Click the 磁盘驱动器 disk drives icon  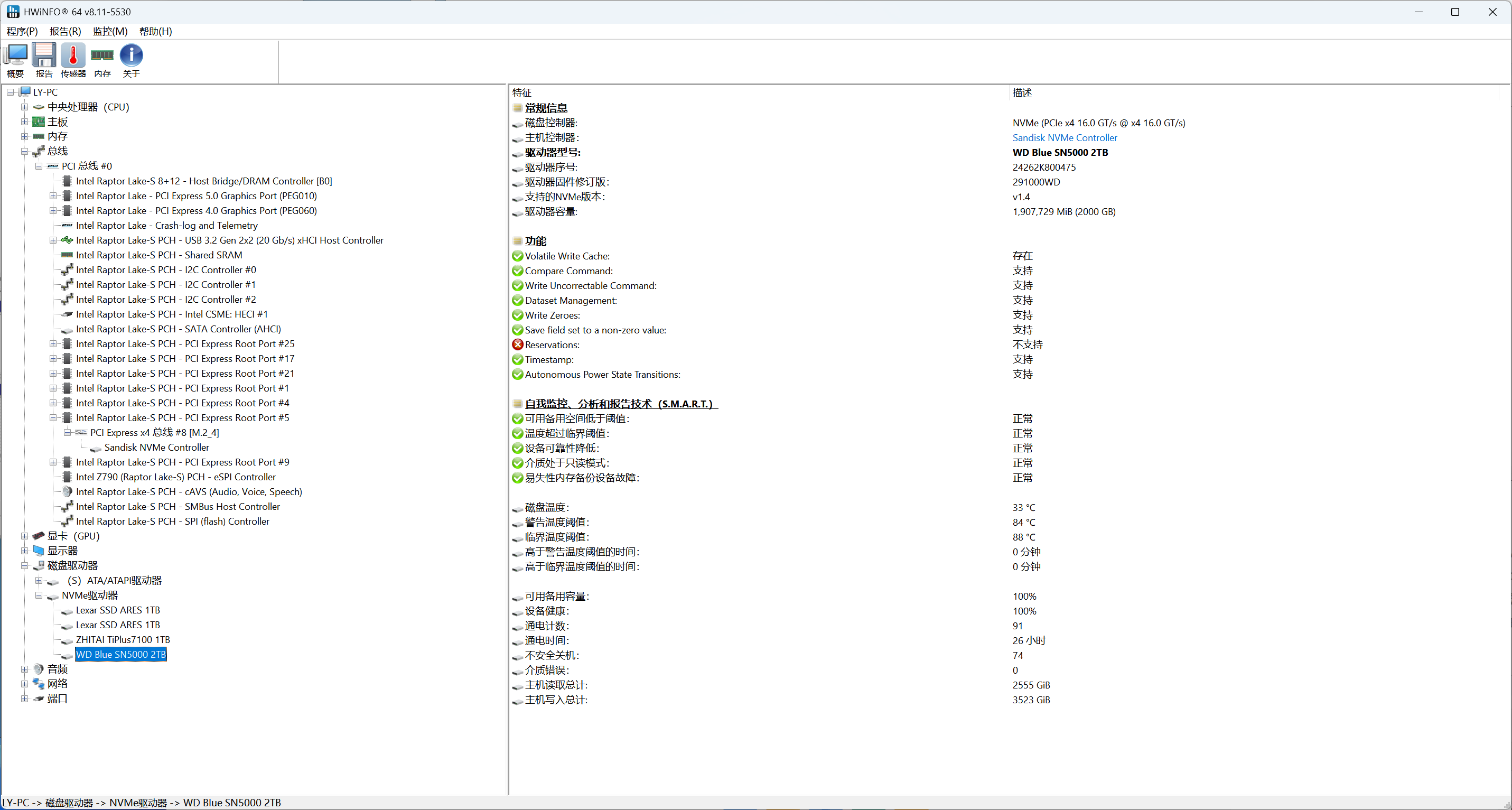39,566
